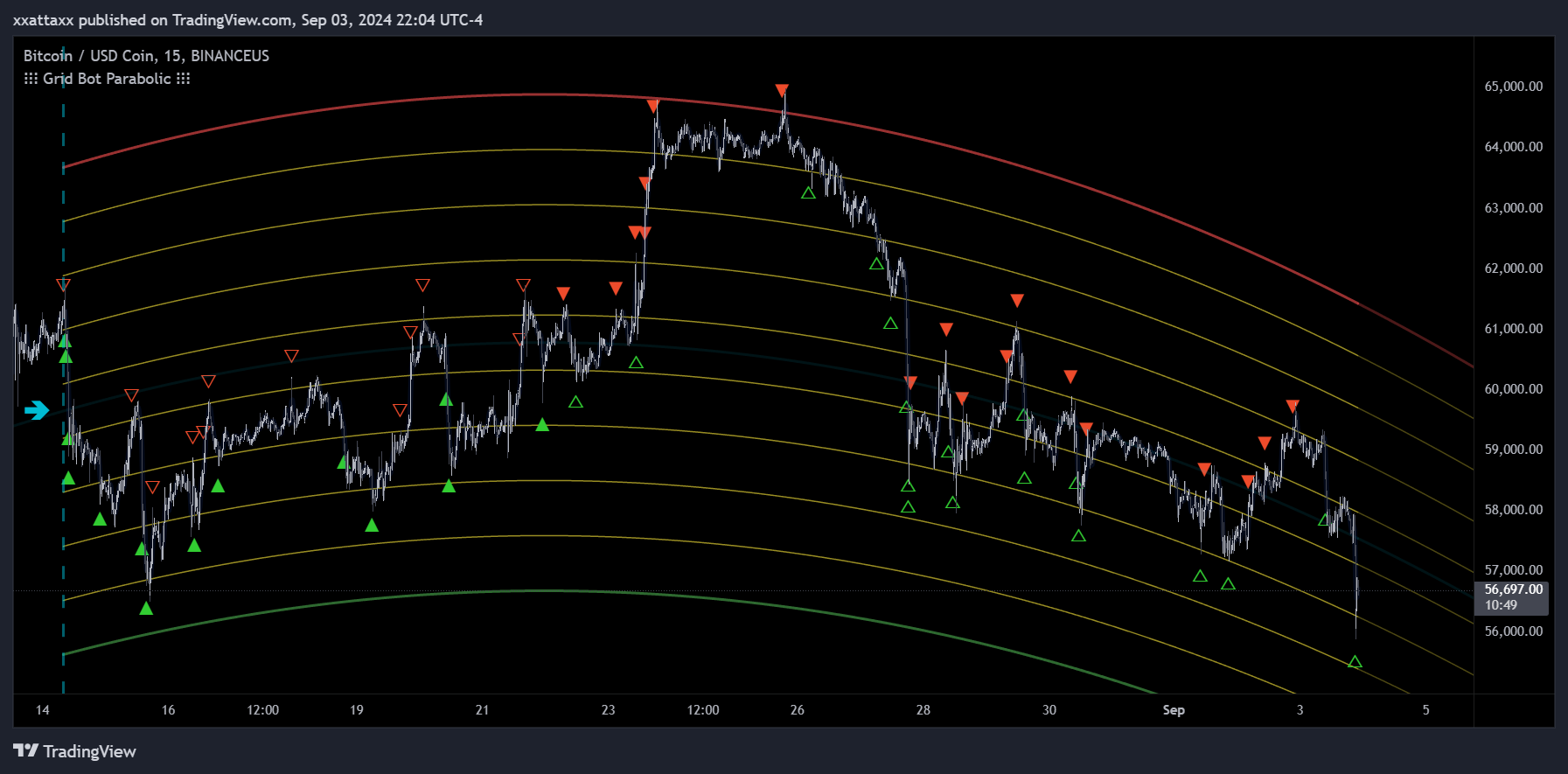The image size is (1568, 774).
Task: Select the current price label 56,697.00
Action: coord(1514,590)
